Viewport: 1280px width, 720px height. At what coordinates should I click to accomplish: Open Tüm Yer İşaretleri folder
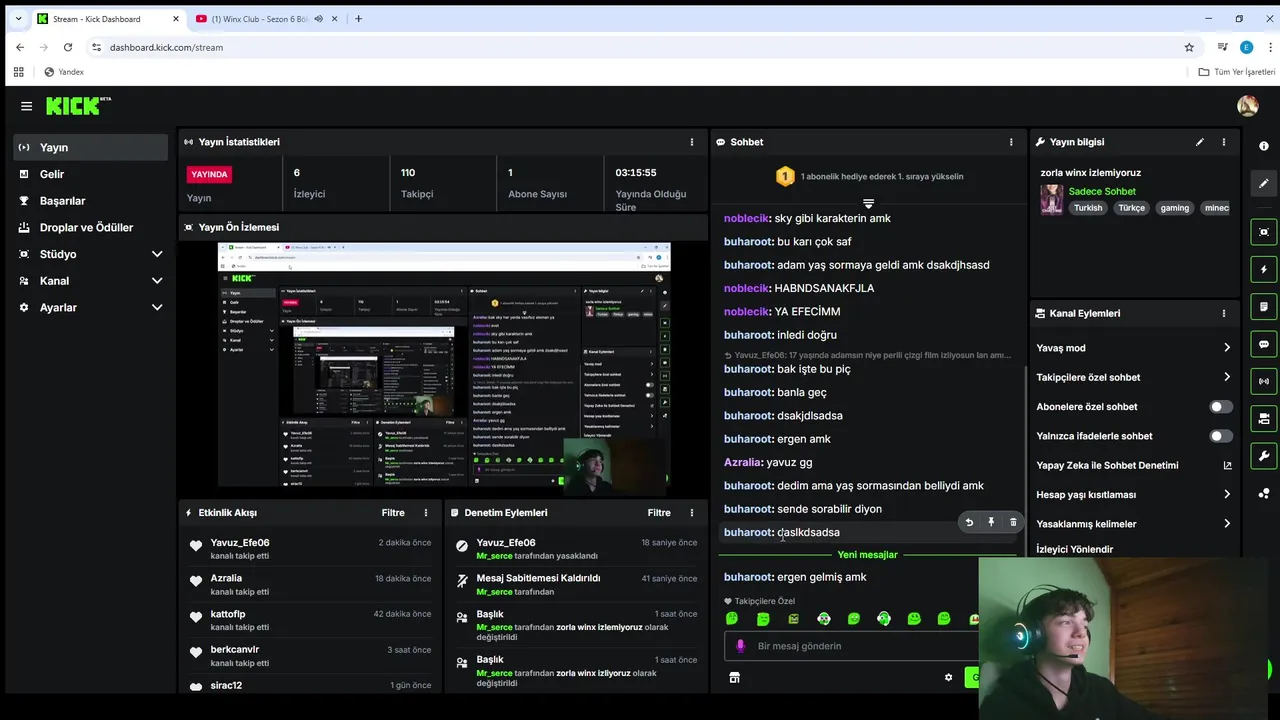point(1237,72)
